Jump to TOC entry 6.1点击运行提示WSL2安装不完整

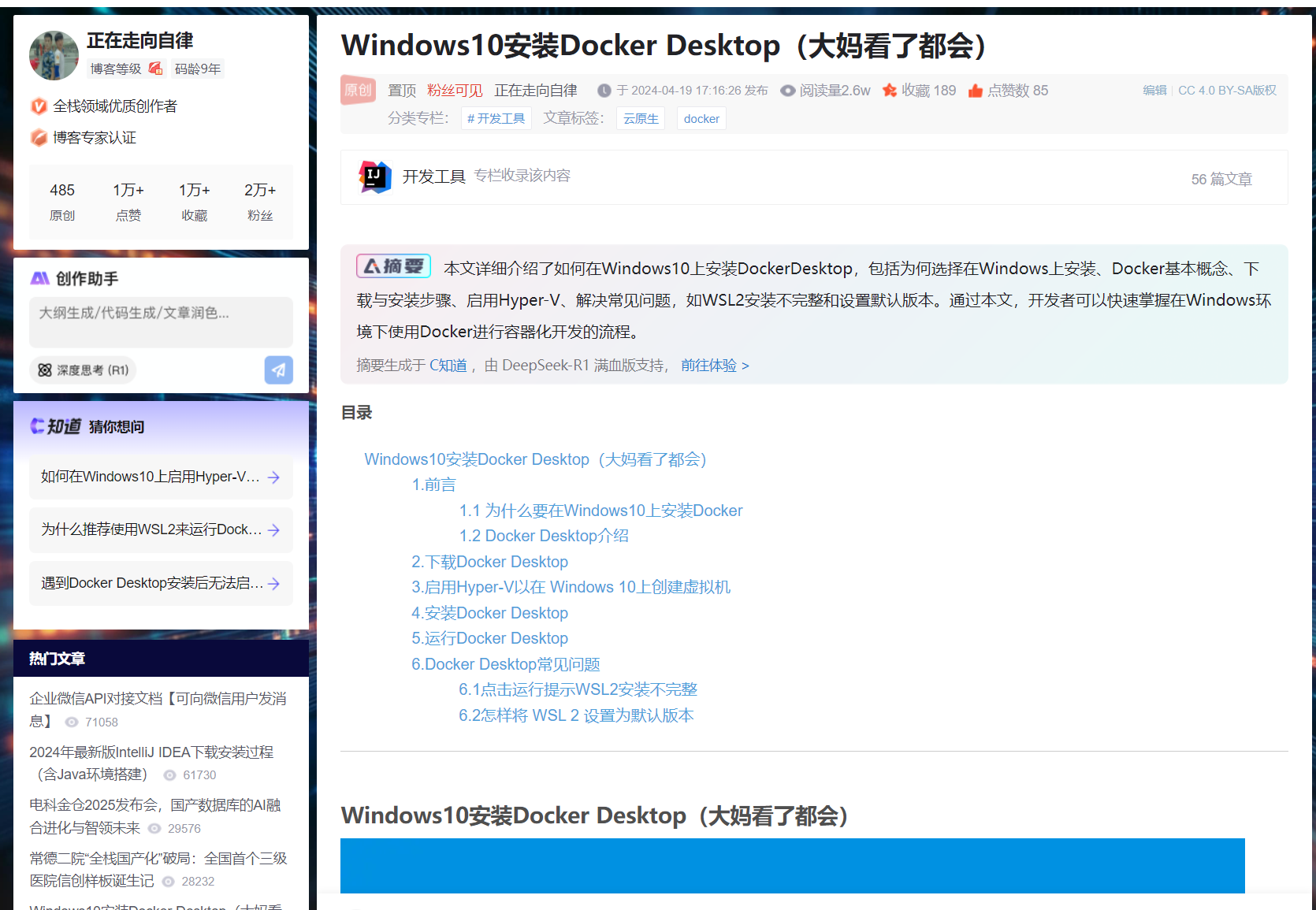point(578,689)
